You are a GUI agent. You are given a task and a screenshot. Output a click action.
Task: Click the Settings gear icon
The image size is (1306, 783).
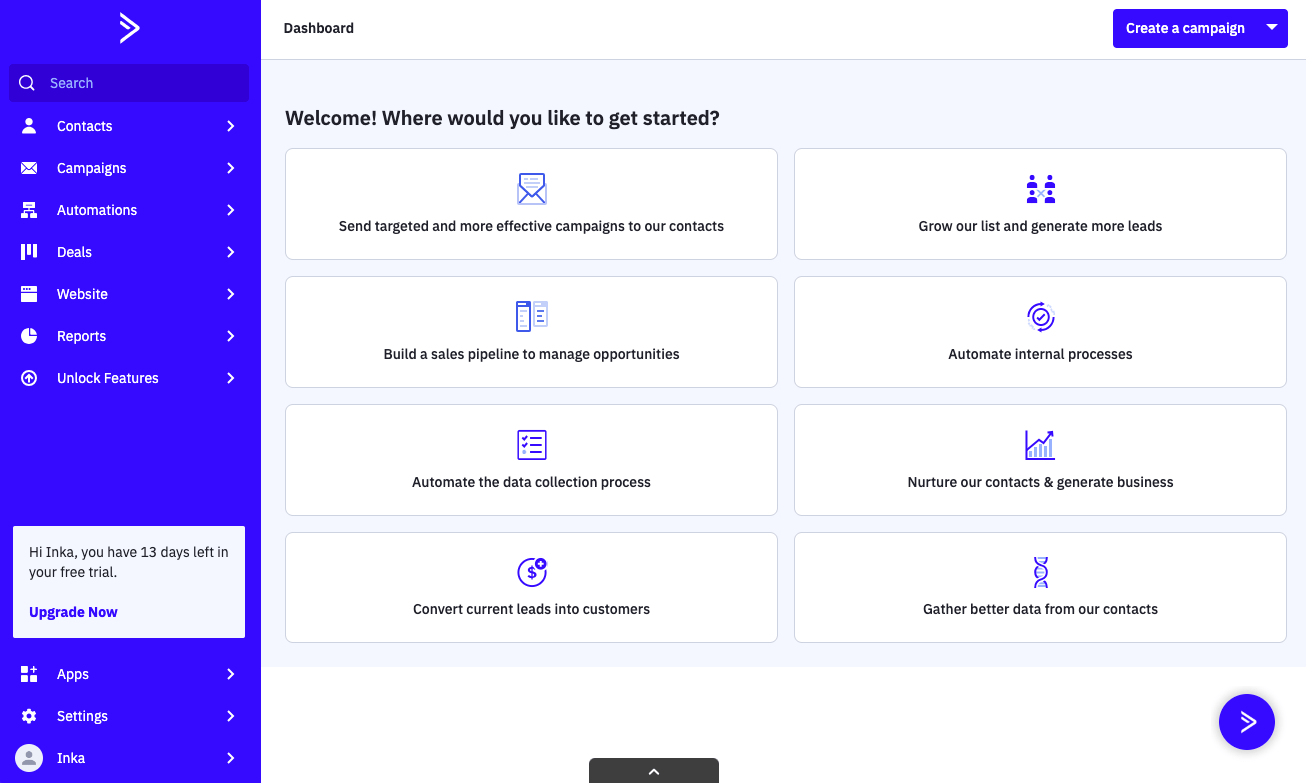point(29,716)
